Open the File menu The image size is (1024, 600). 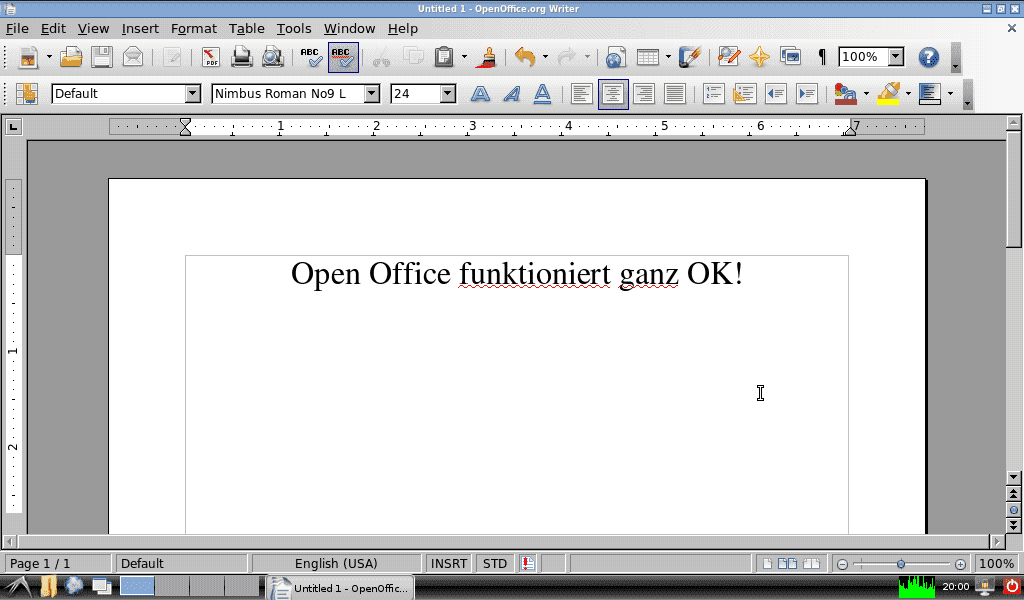17,29
